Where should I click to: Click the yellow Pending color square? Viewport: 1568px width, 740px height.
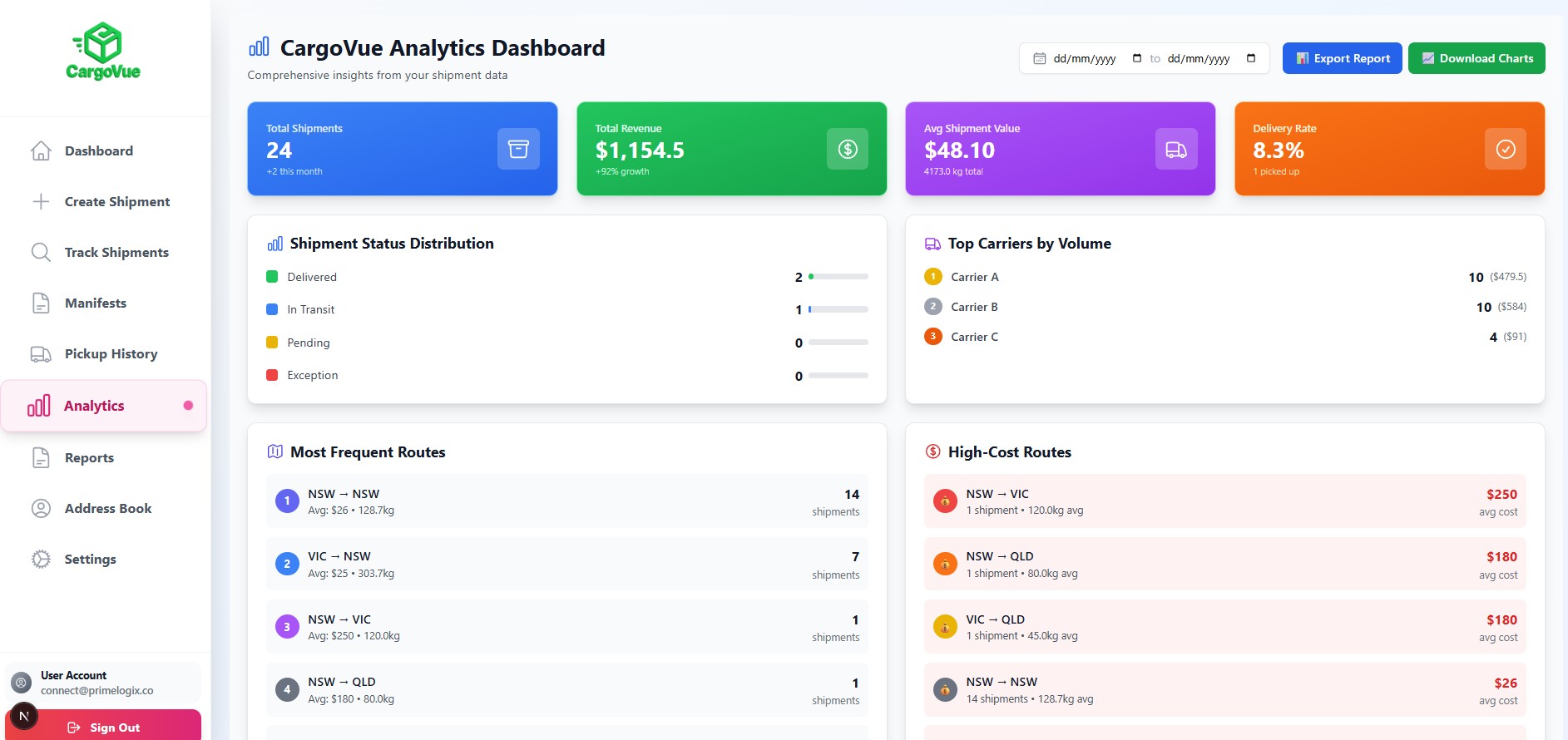(272, 343)
